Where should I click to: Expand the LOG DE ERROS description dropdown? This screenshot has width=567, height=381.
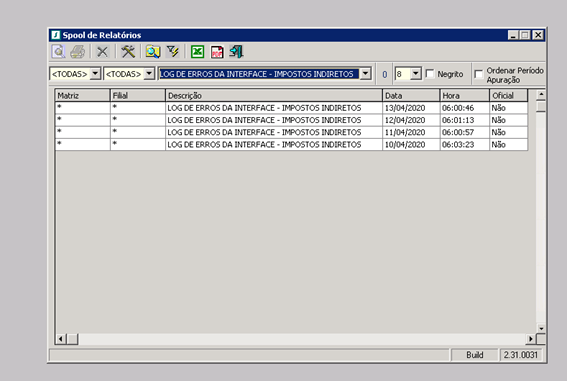tap(366, 74)
